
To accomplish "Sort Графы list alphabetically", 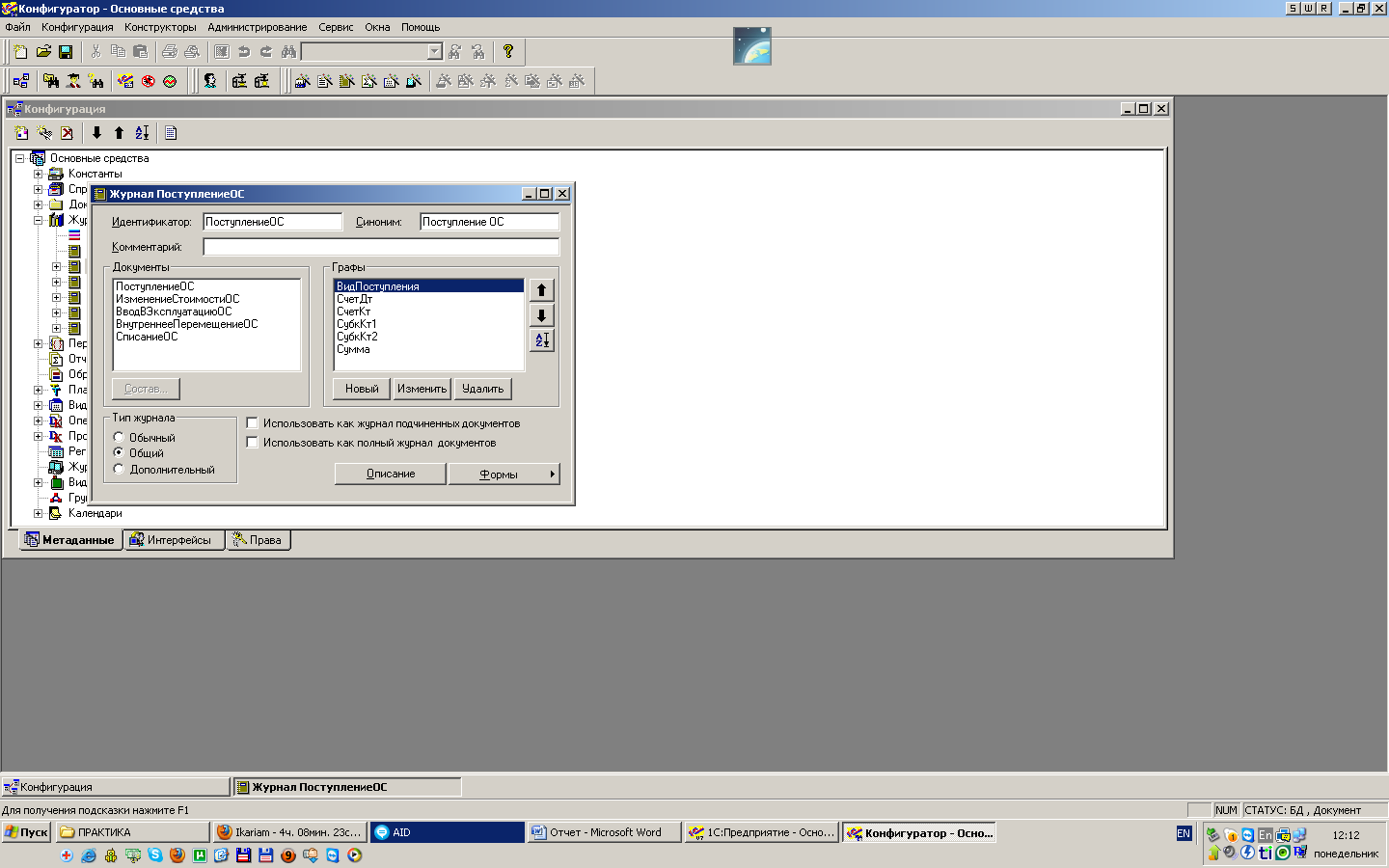I will tap(542, 340).
